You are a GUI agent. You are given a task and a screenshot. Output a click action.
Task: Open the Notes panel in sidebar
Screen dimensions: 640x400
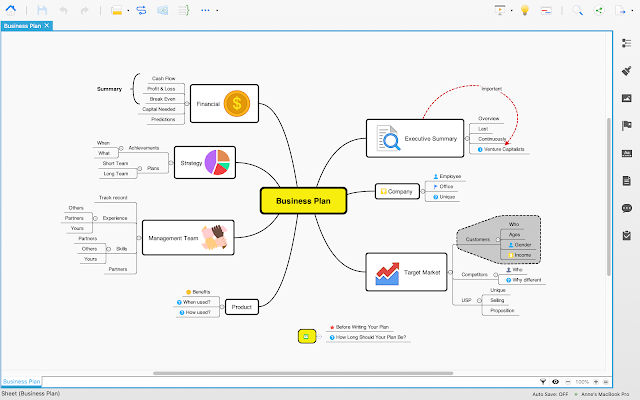click(x=626, y=181)
